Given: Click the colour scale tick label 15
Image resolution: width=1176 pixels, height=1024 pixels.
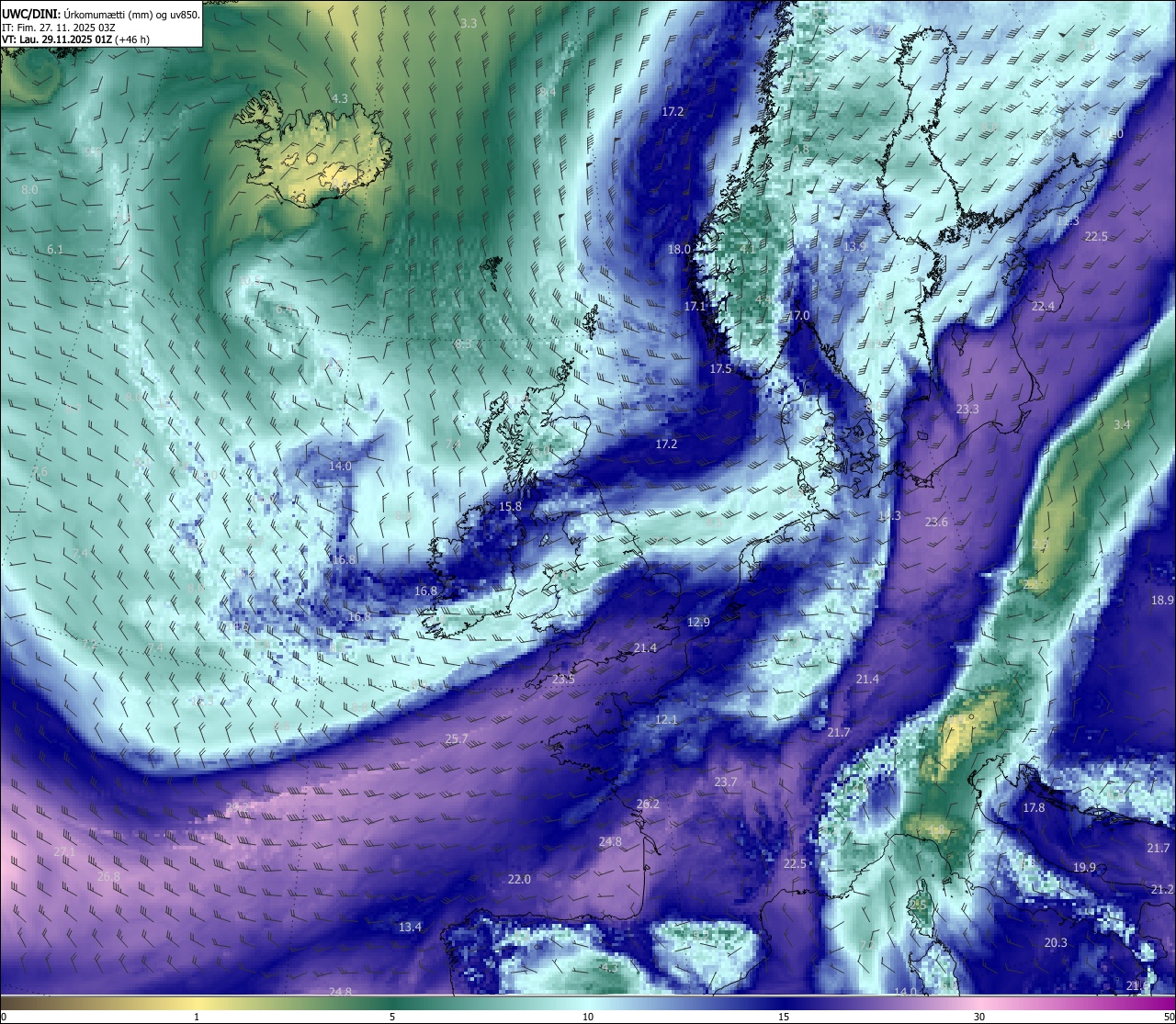Looking at the screenshot, I should point(784,1017).
